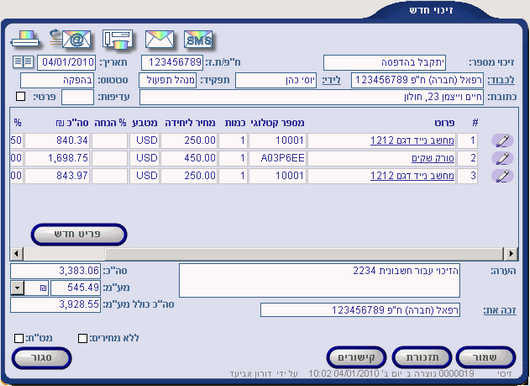Click the empty discount cell in row 1
Viewport: 530px width, 386px height.
(110, 141)
